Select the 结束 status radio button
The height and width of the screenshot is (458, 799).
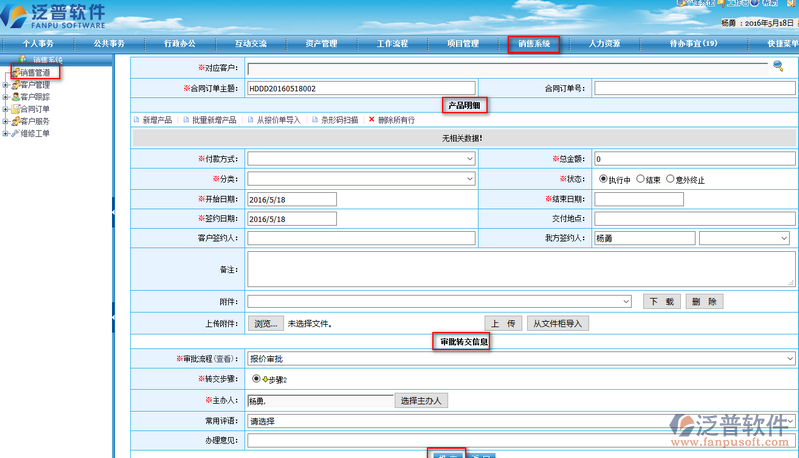(642, 179)
